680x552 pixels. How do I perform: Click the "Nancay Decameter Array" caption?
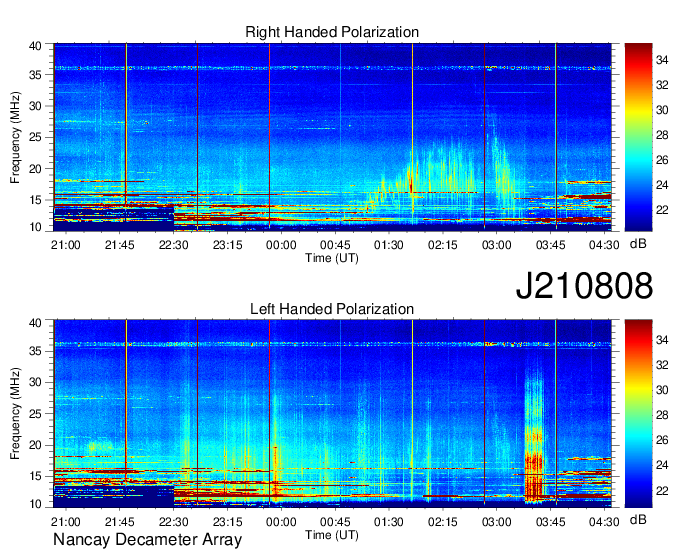coord(147,539)
